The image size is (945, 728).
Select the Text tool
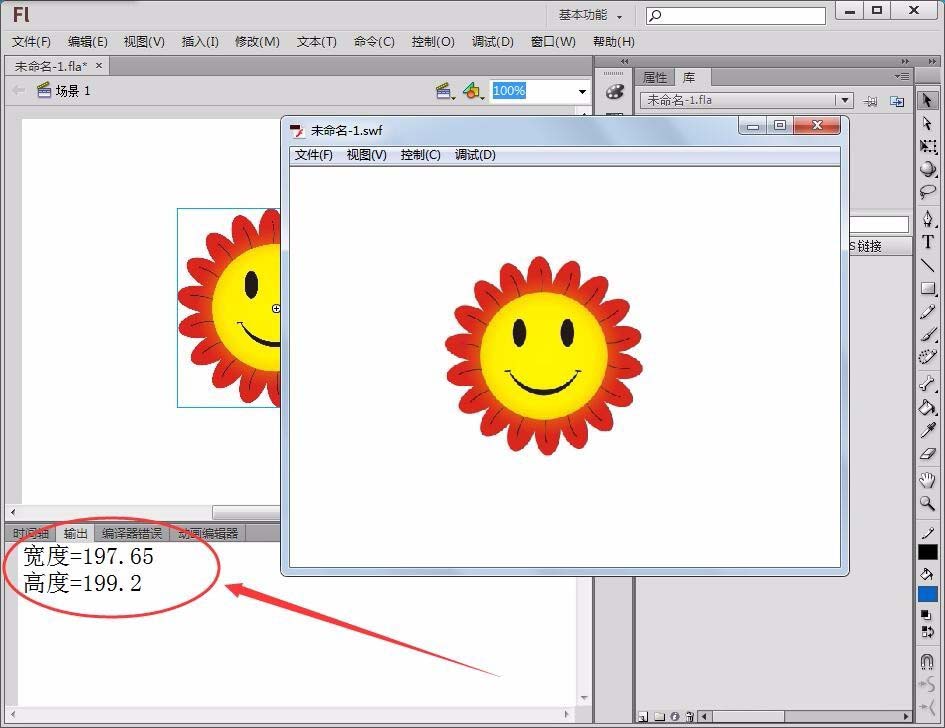(928, 242)
